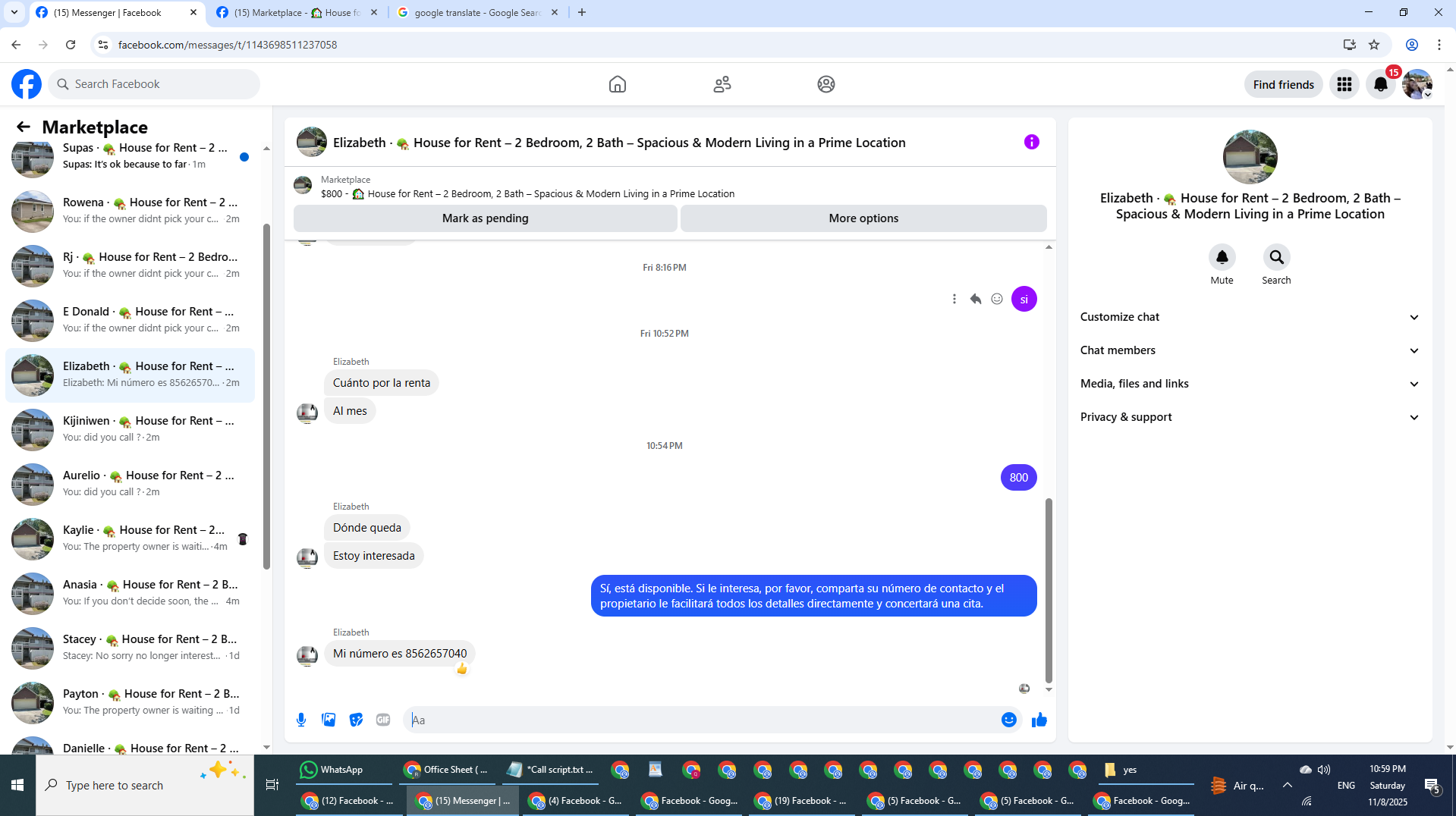Go back with the Marketplace back arrow
Screen dimensions: 1456x816
pos(24,127)
